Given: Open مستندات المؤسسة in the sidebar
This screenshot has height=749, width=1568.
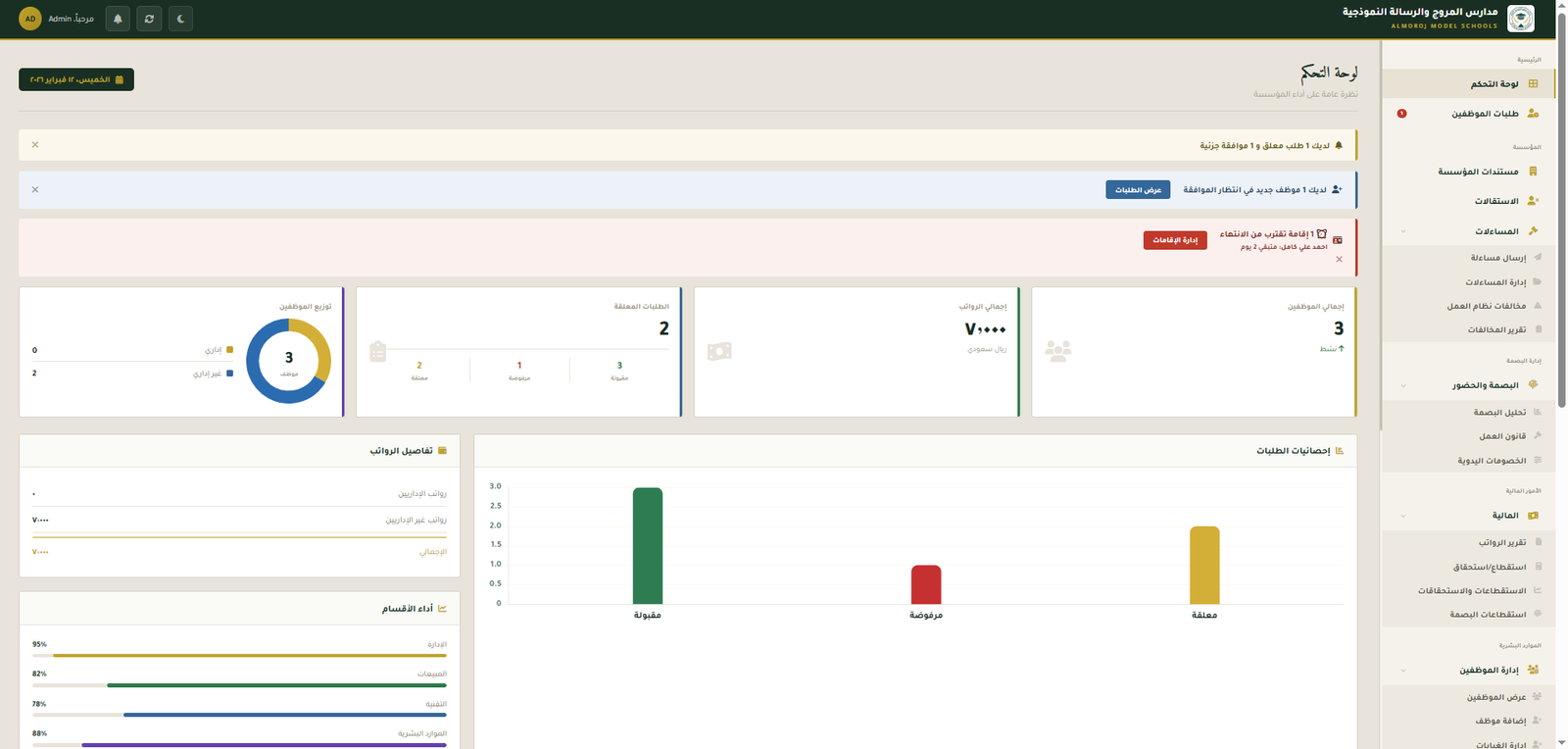Looking at the screenshot, I should click(x=1478, y=172).
